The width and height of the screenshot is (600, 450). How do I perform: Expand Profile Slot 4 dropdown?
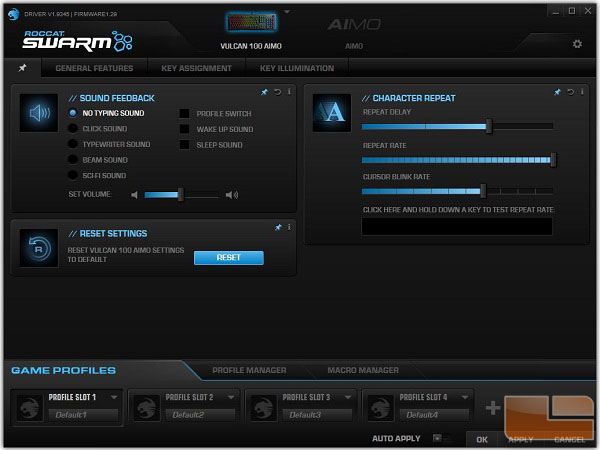coord(465,397)
